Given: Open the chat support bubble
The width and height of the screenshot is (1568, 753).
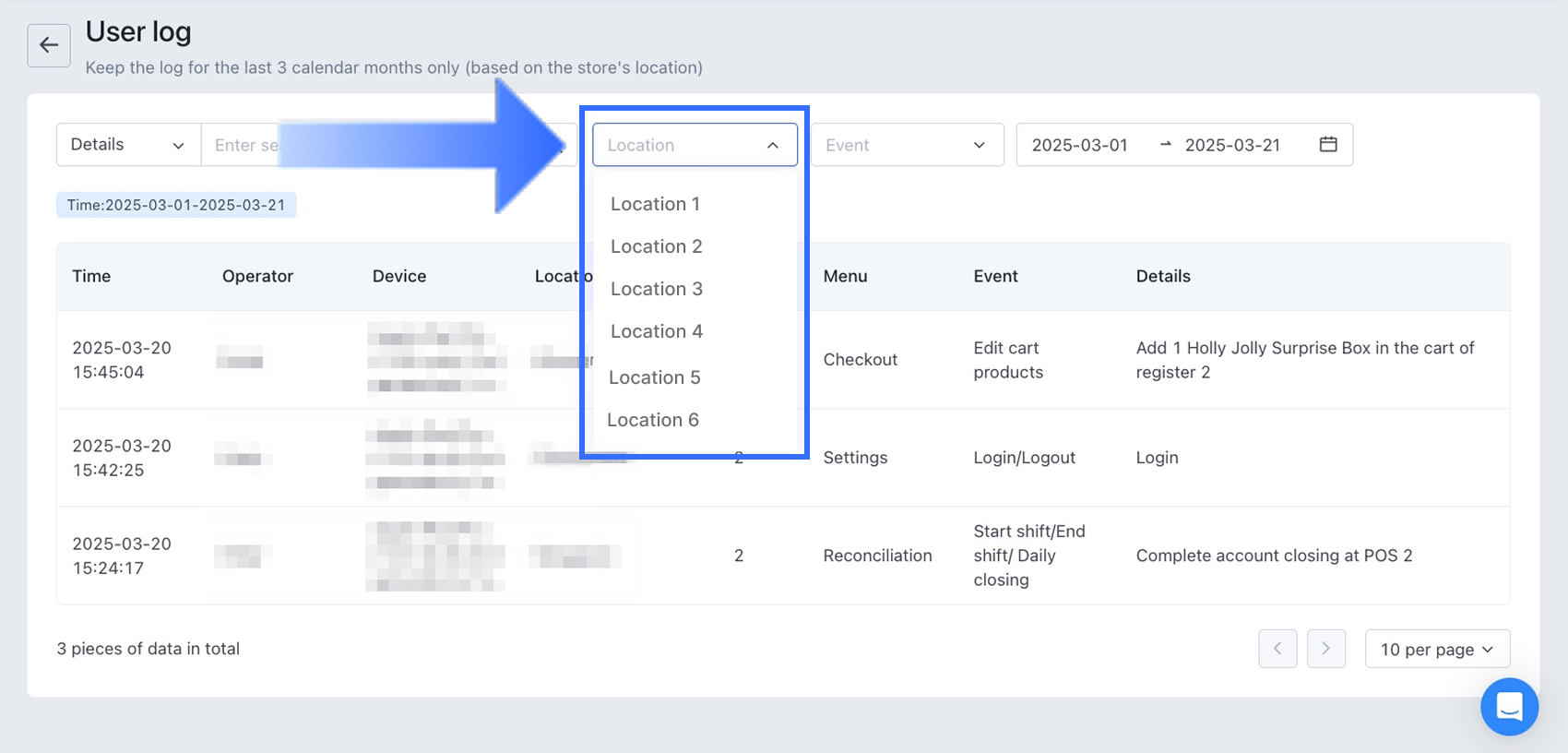Looking at the screenshot, I should click(x=1509, y=707).
